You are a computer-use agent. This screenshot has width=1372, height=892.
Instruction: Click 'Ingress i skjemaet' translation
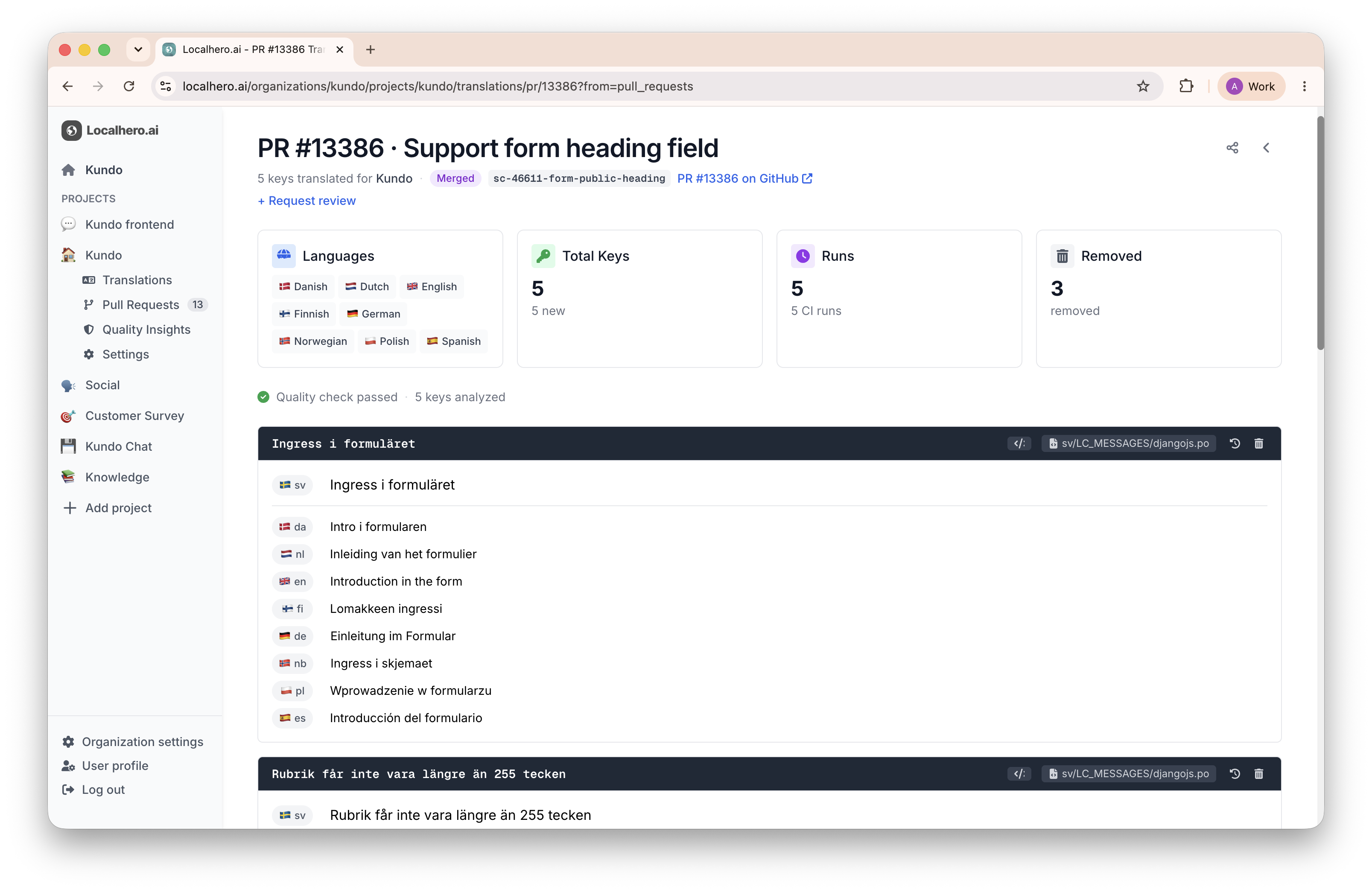point(381,663)
